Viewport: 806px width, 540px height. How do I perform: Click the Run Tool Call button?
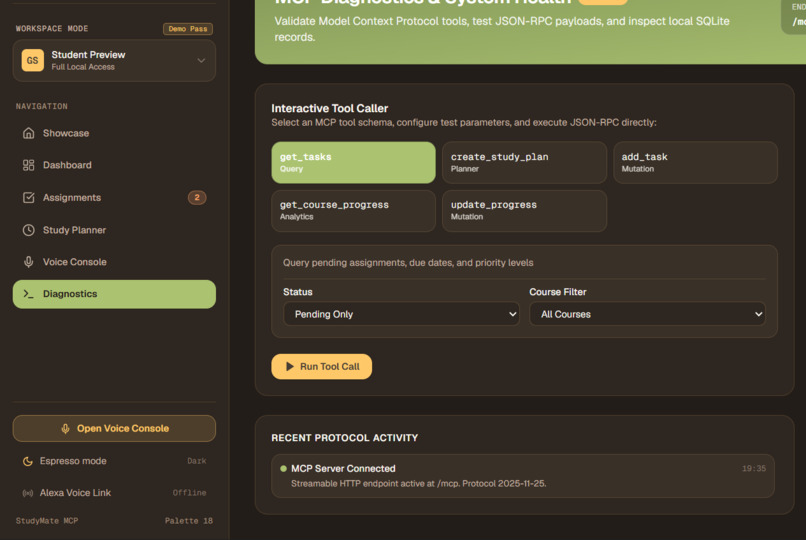tap(321, 366)
